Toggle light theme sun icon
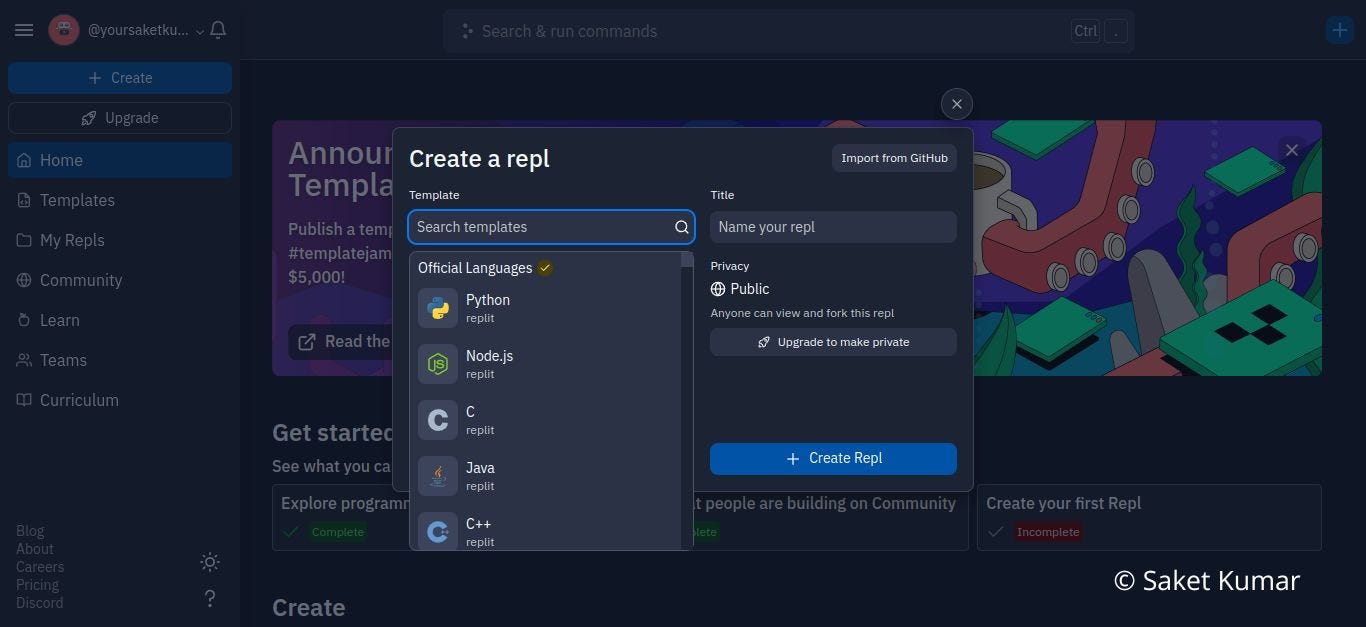This screenshot has width=1366, height=627. coord(210,562)
